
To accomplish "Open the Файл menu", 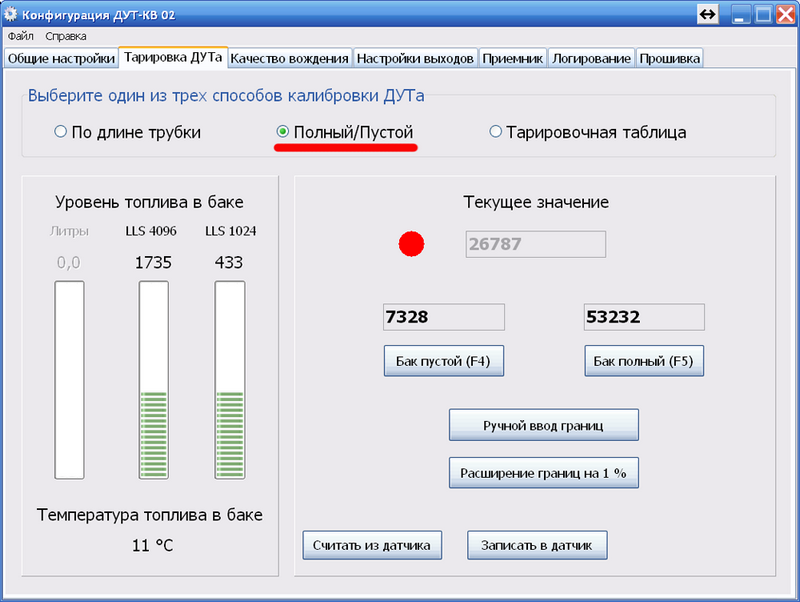I will click(x=20, y=36).
